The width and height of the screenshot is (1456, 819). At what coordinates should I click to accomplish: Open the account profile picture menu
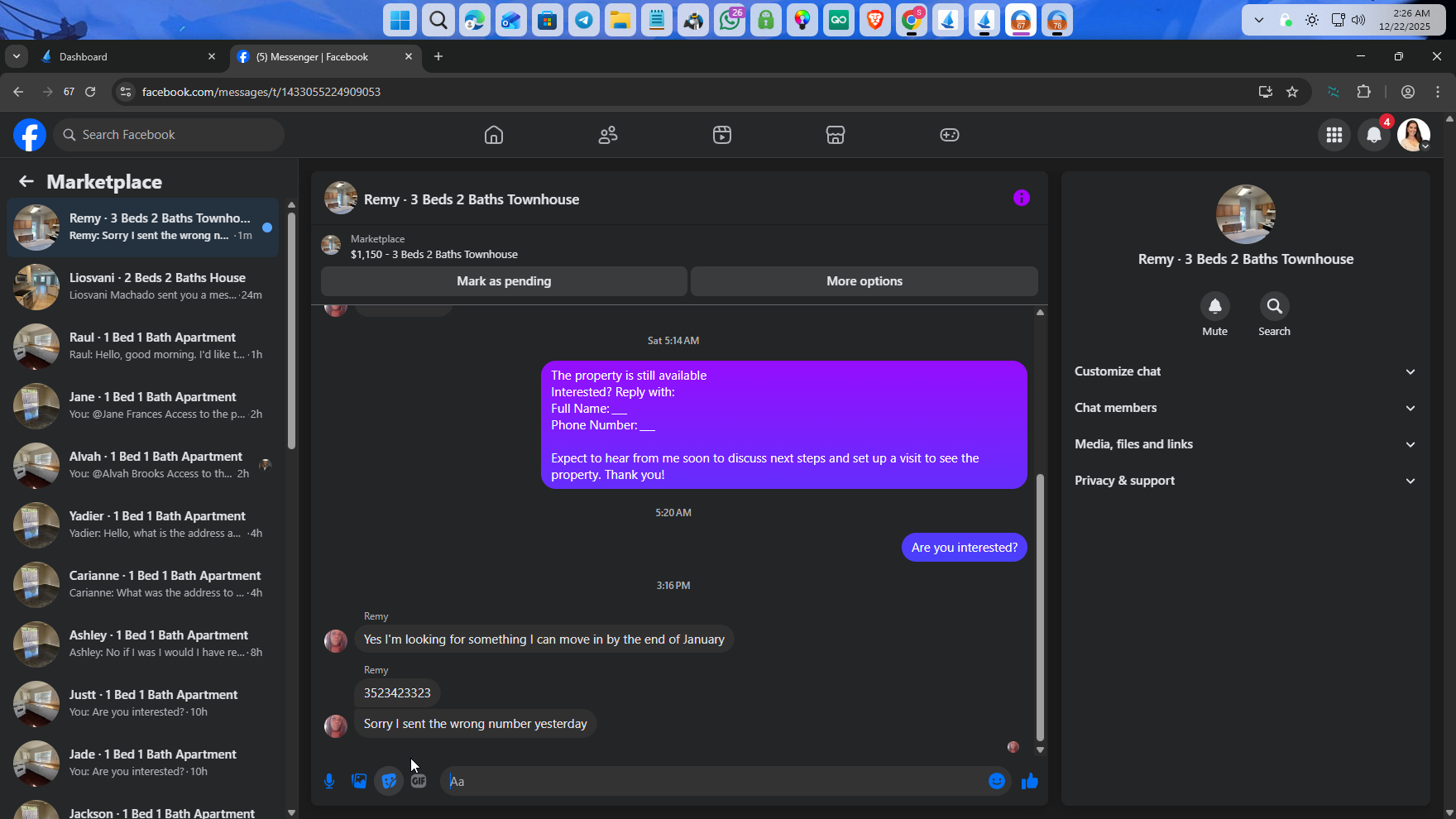1414,135
